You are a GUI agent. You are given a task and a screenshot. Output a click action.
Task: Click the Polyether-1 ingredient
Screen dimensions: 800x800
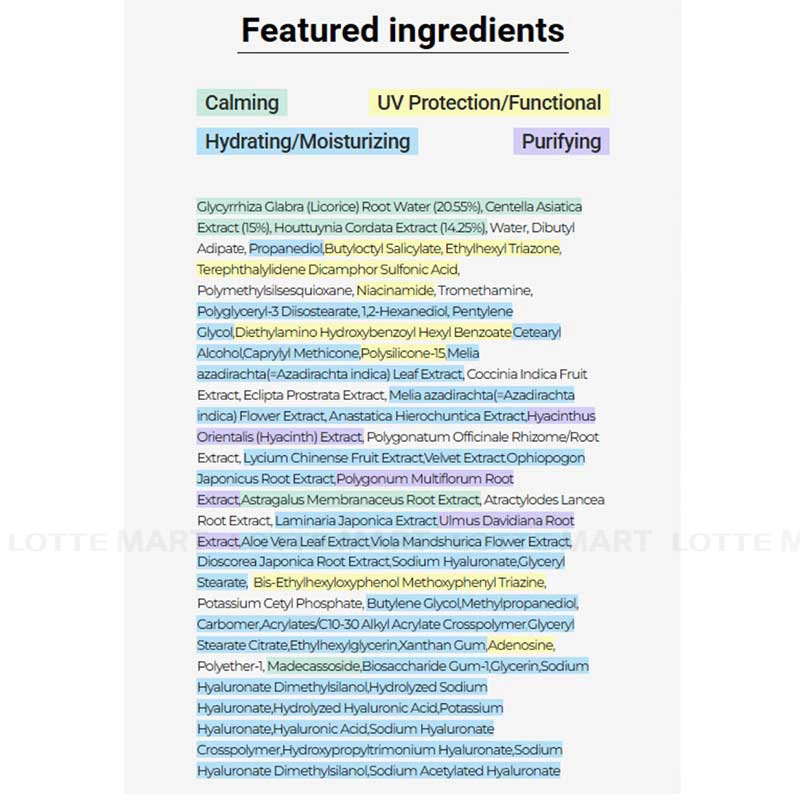tap(228, 666)
